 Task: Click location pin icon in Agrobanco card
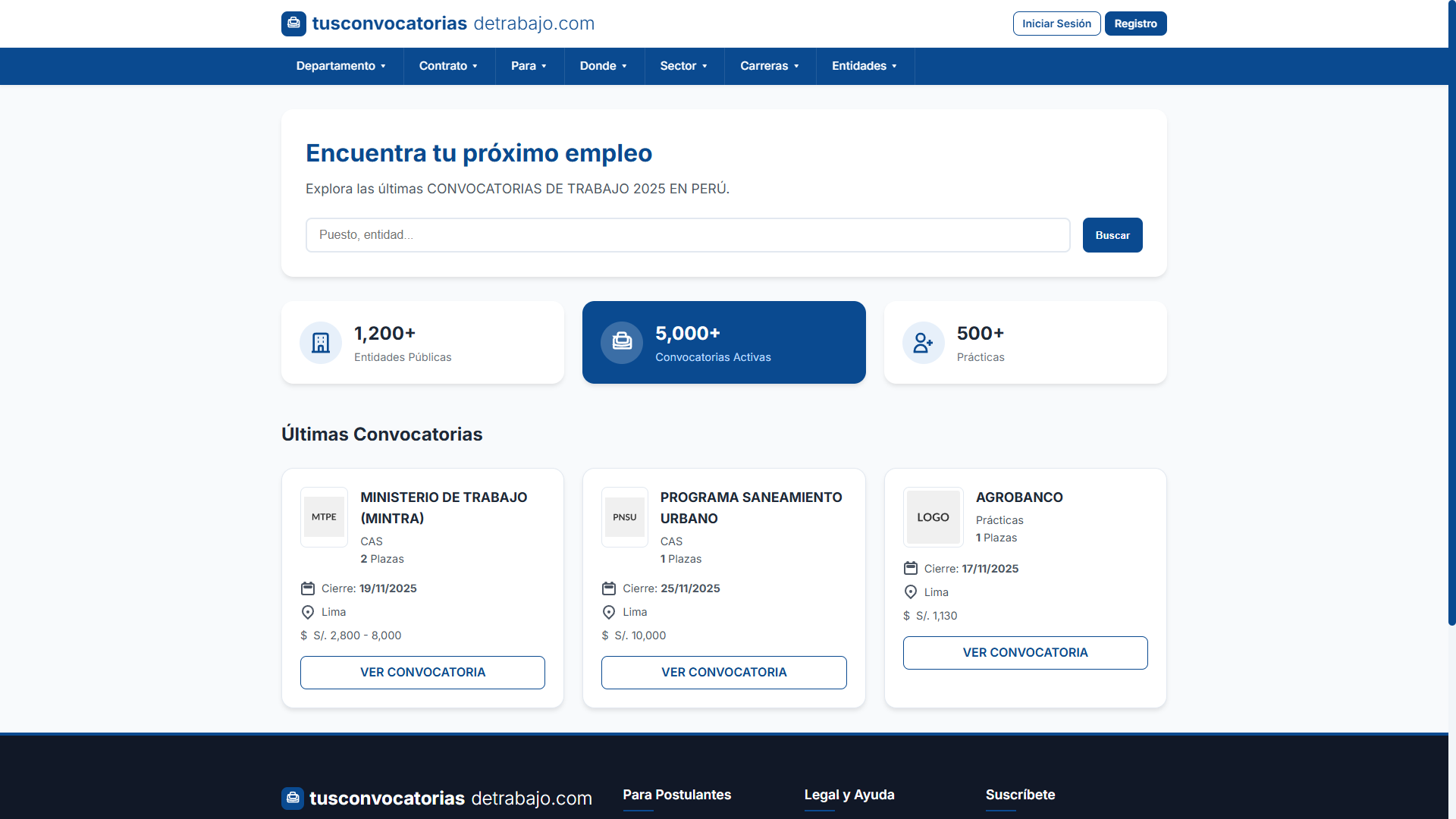[911, 592]
